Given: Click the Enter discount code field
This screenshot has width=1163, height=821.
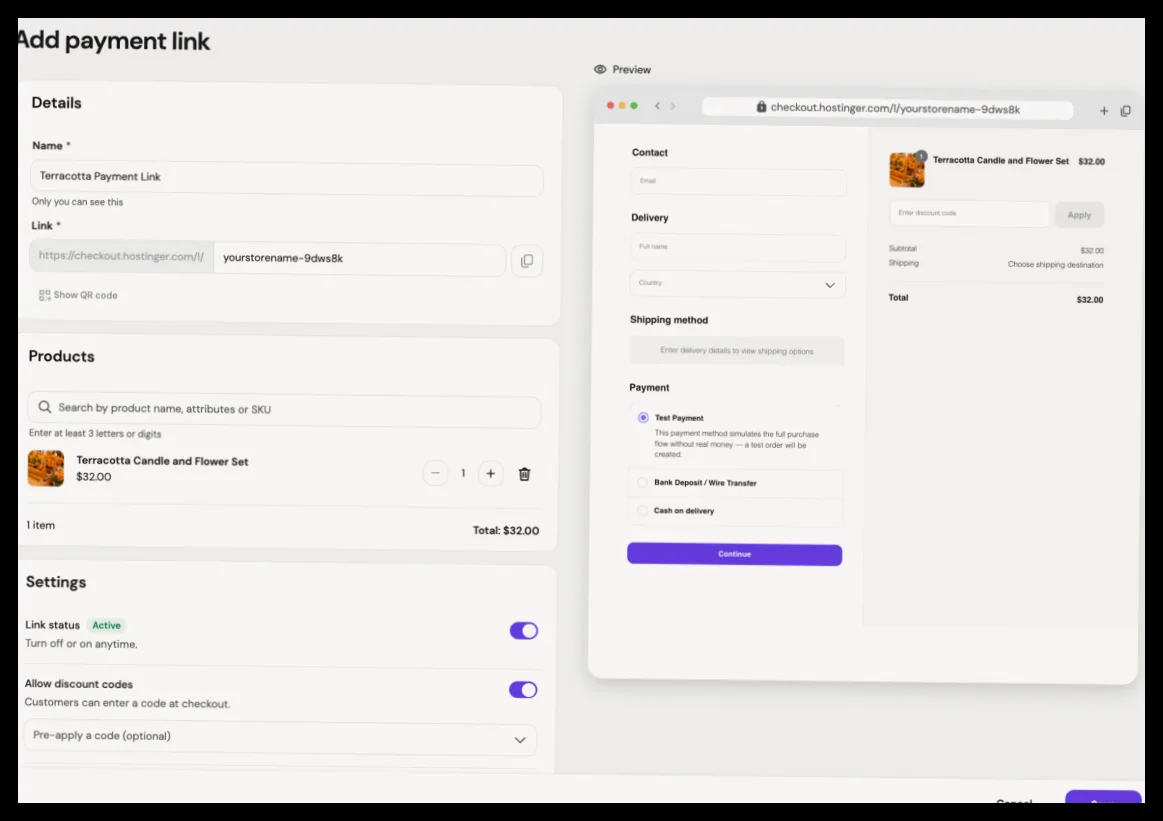Looking at the screenshot, I should [969, 214].
